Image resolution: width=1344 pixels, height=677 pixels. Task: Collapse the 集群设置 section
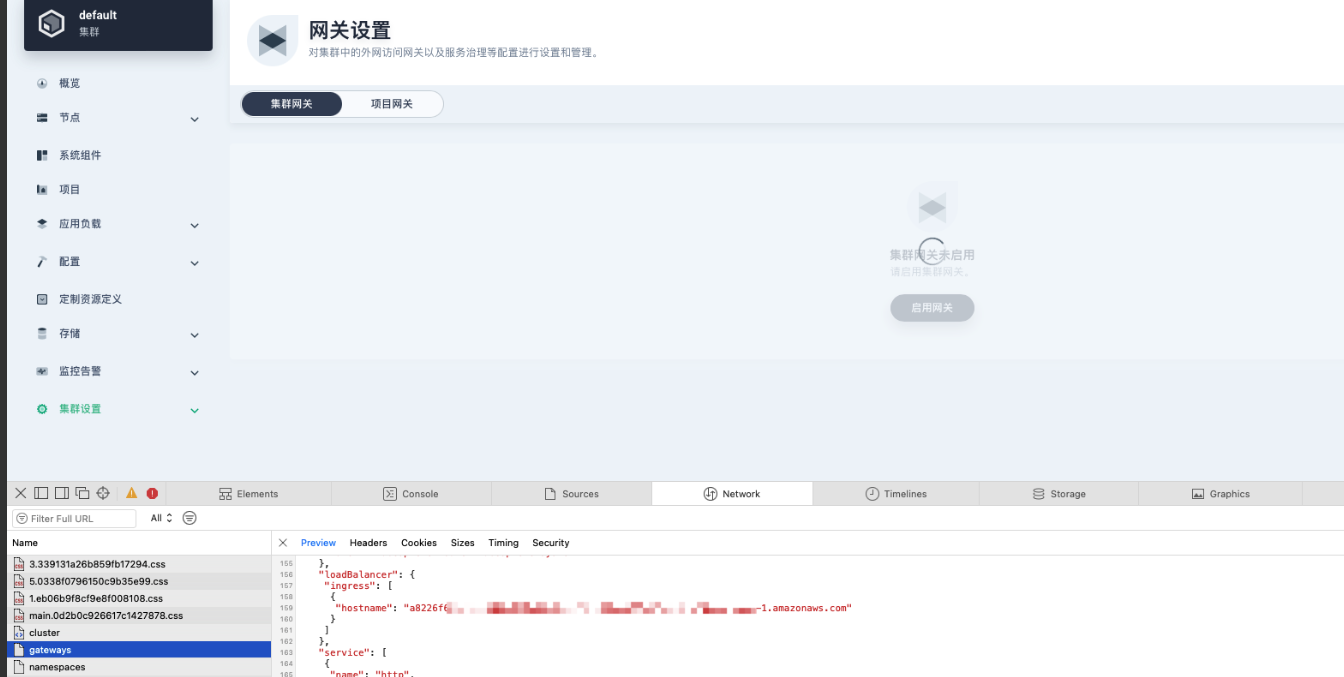[194, 409]
